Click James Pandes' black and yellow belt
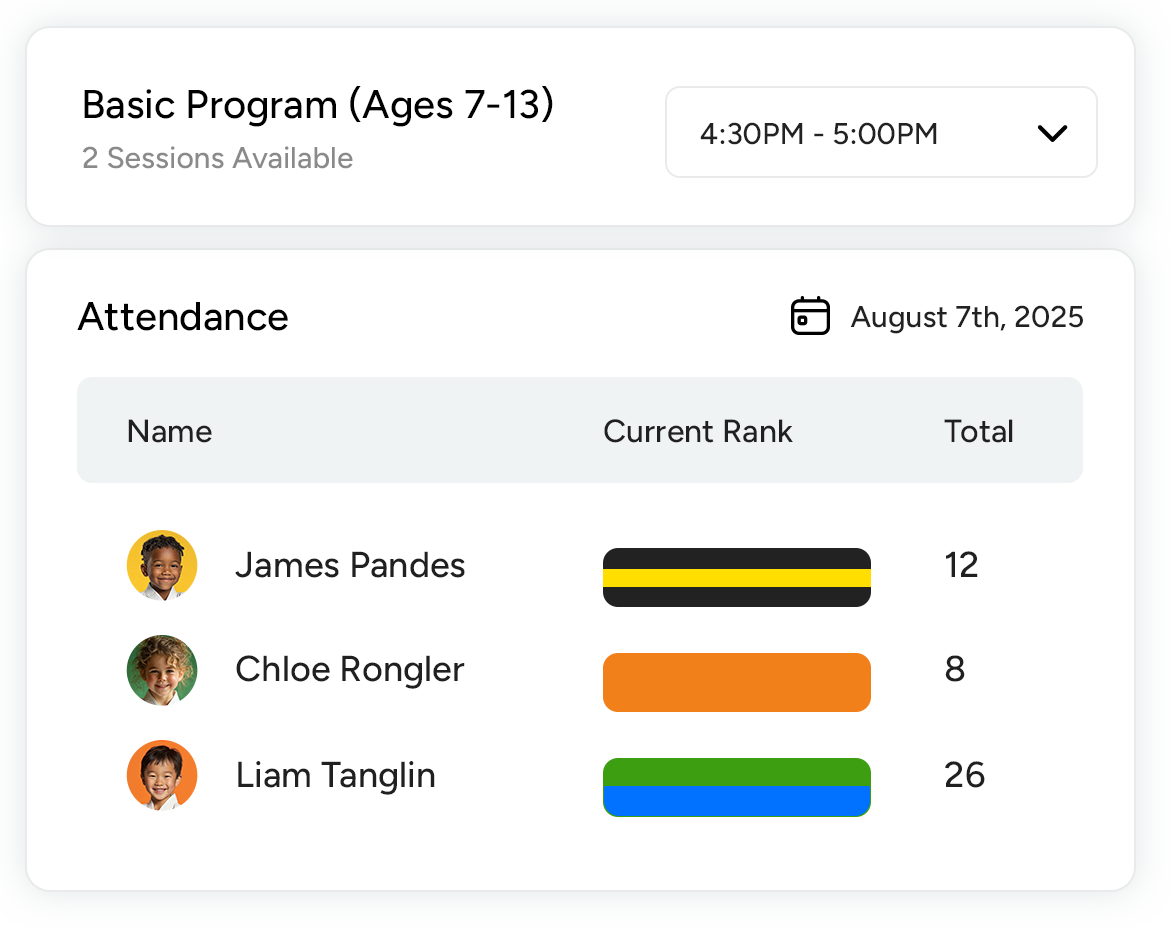Viewport: 1173px width, 929px height. (736, 577)
